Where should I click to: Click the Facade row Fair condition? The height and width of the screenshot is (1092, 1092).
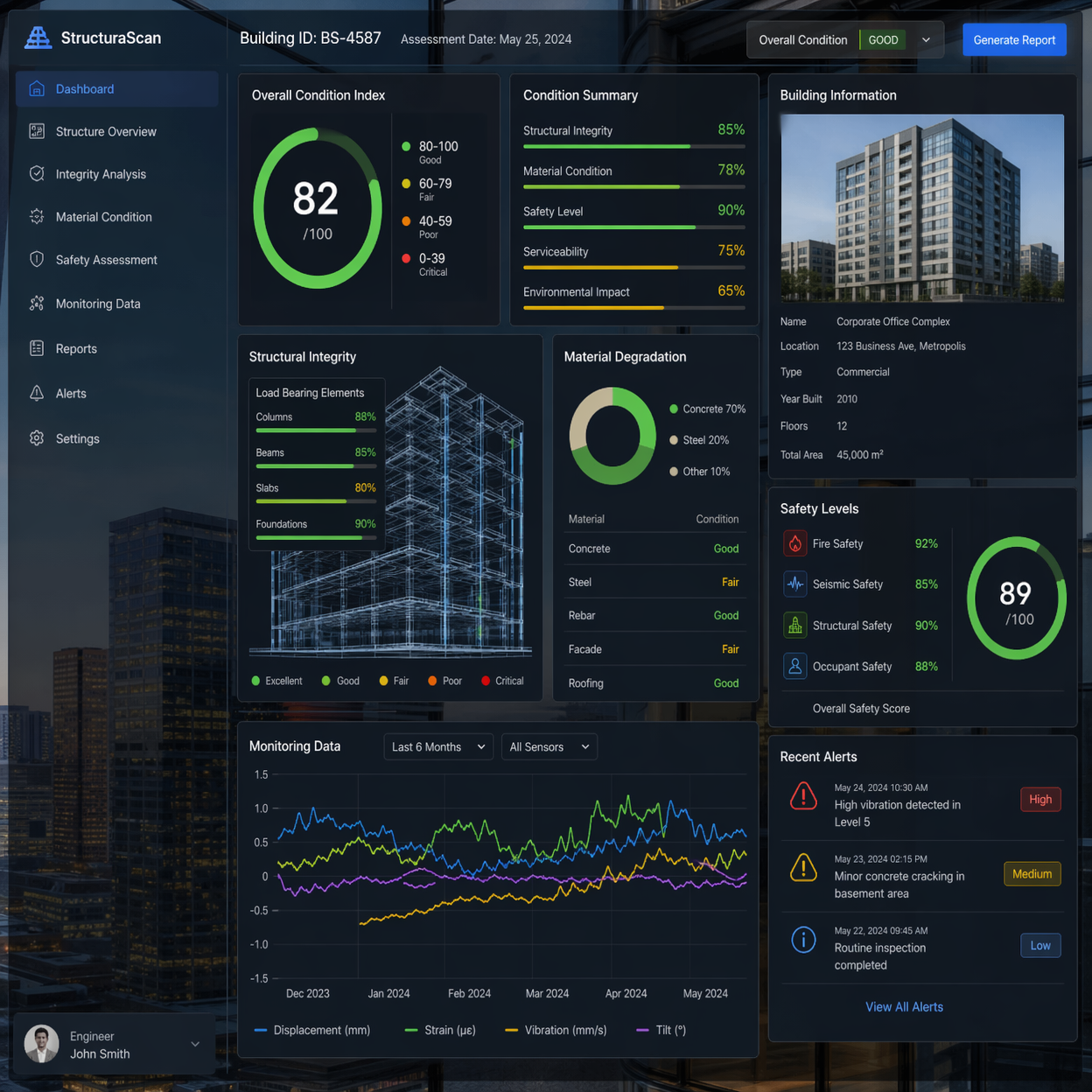coord(730,649)
